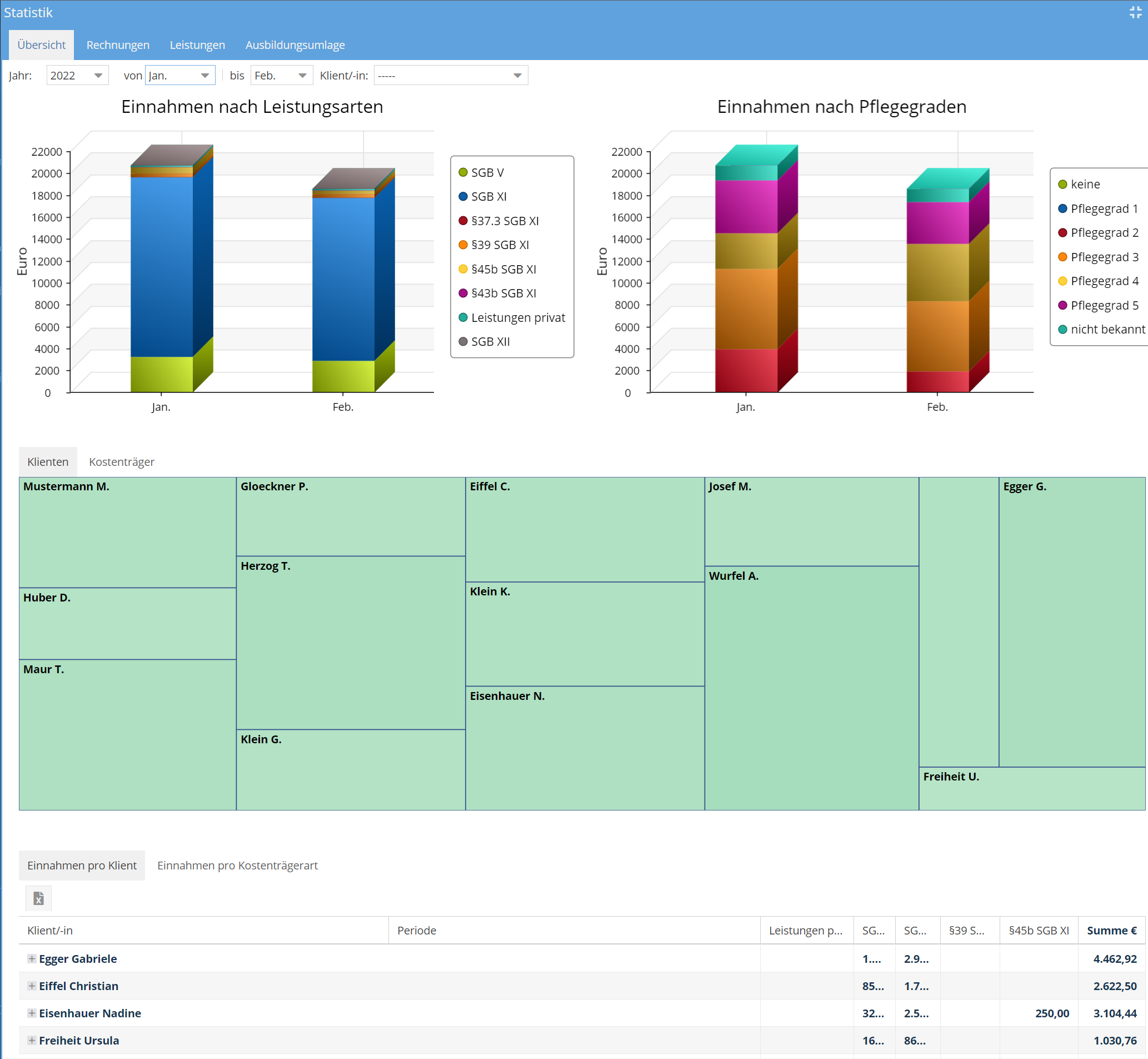
Task: Toggle the SGB V legend marker
Action: coord(463,172)
